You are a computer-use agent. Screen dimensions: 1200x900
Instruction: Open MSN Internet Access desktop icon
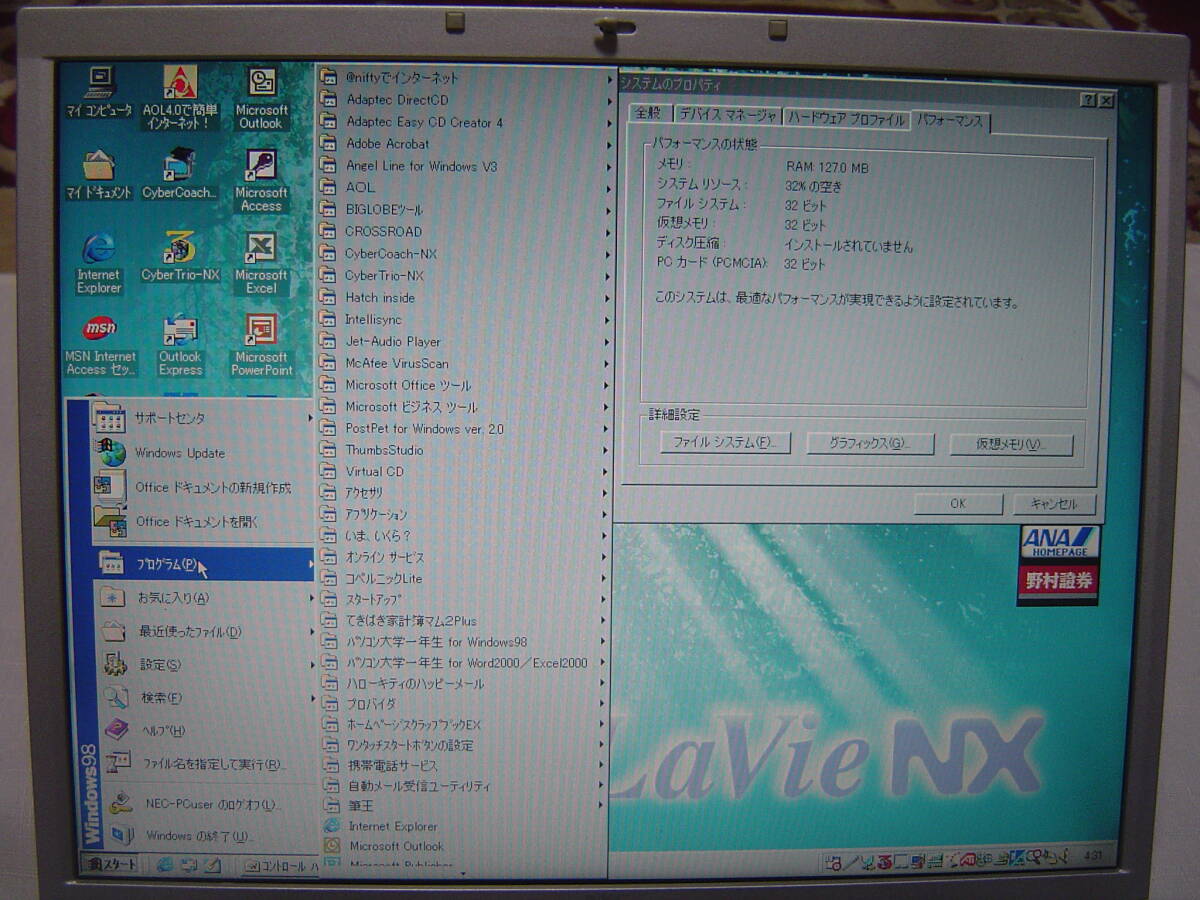point(99,346)
